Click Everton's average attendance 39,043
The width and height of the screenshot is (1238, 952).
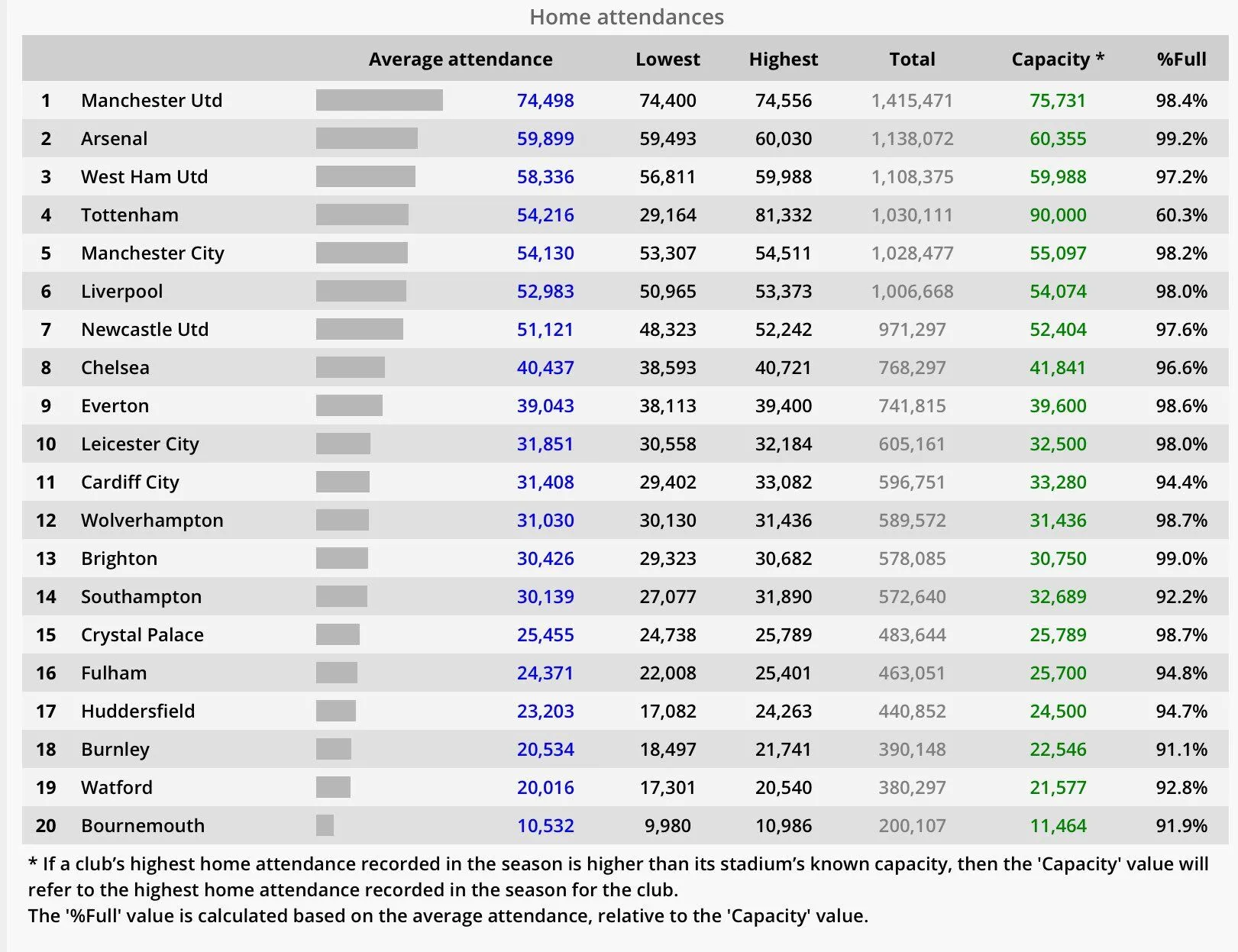(x=545, y=405)
